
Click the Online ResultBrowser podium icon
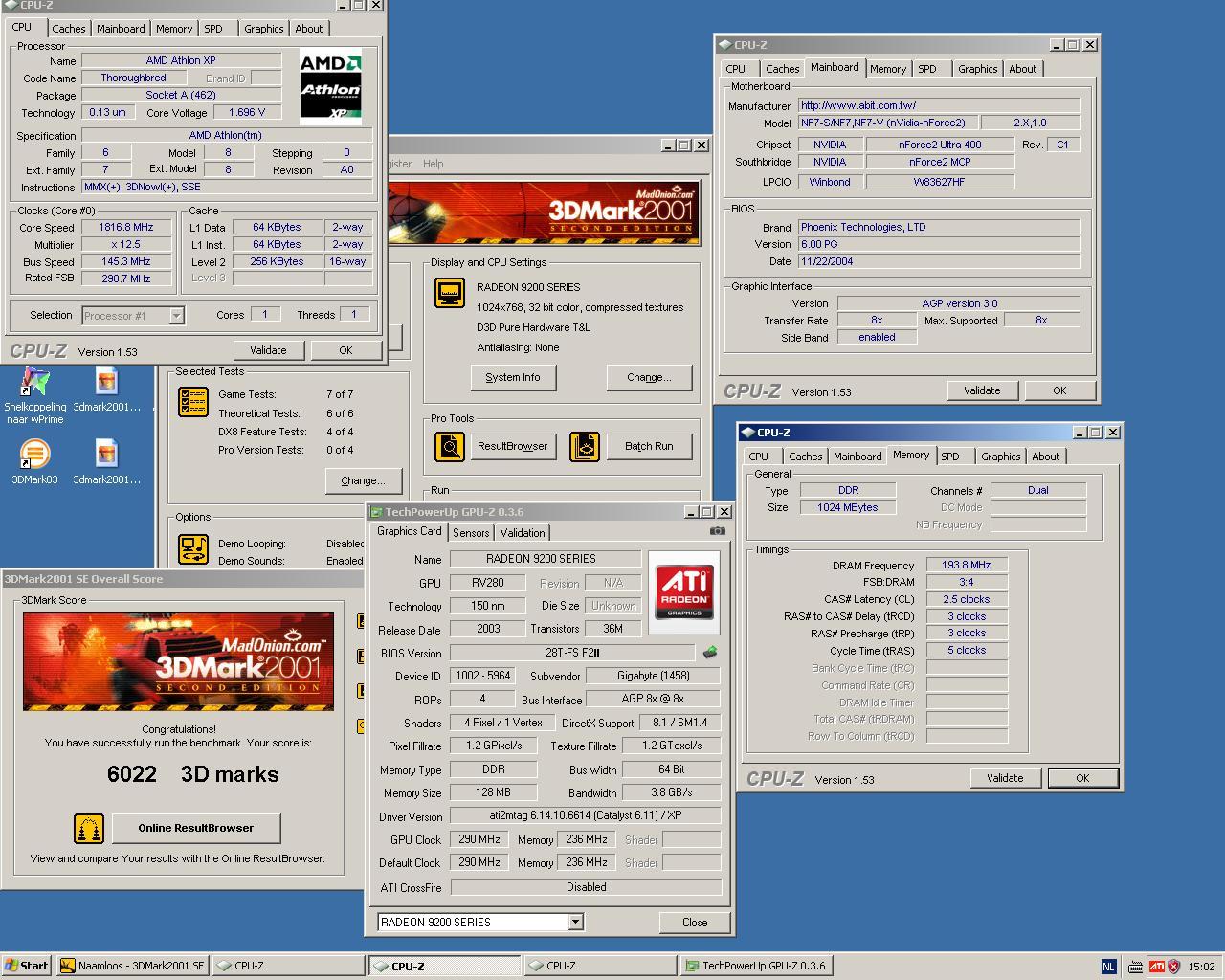coord(89,829)
